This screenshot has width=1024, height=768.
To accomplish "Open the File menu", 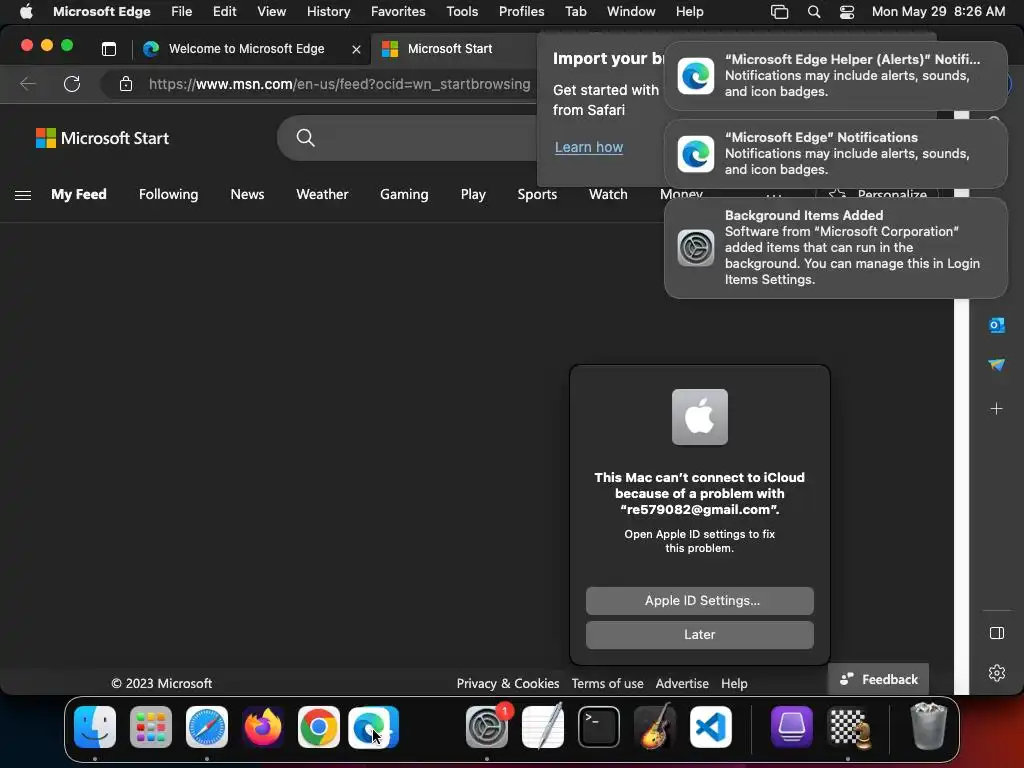I will click(182, 11).
